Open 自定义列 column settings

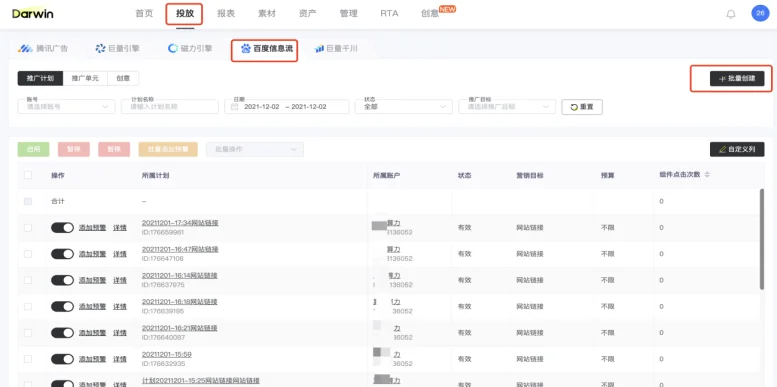[x=737, y=149]
